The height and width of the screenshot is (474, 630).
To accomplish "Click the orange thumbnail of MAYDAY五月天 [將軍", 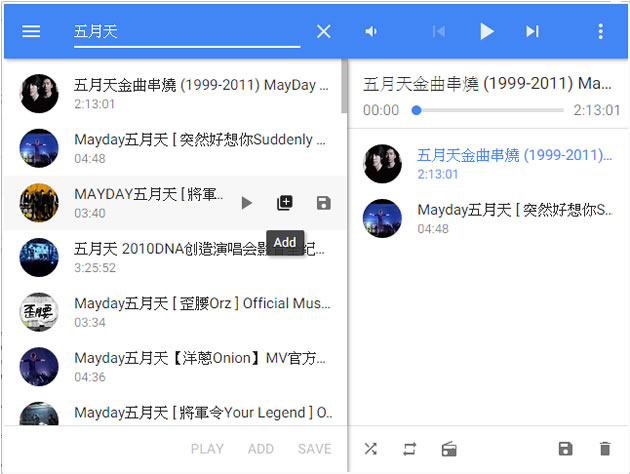I will coord(39,203).
